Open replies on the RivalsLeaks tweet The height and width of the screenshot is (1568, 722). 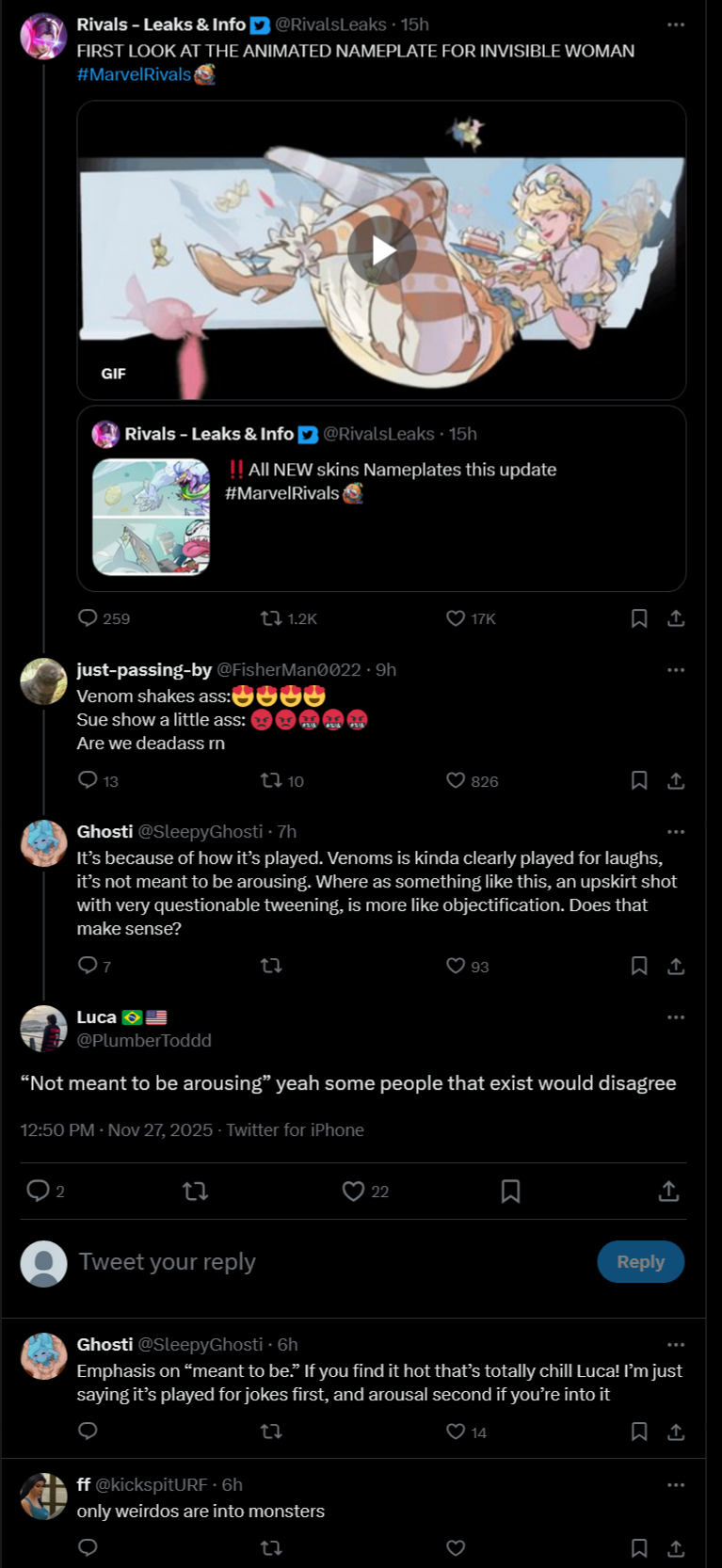point(88,618)
